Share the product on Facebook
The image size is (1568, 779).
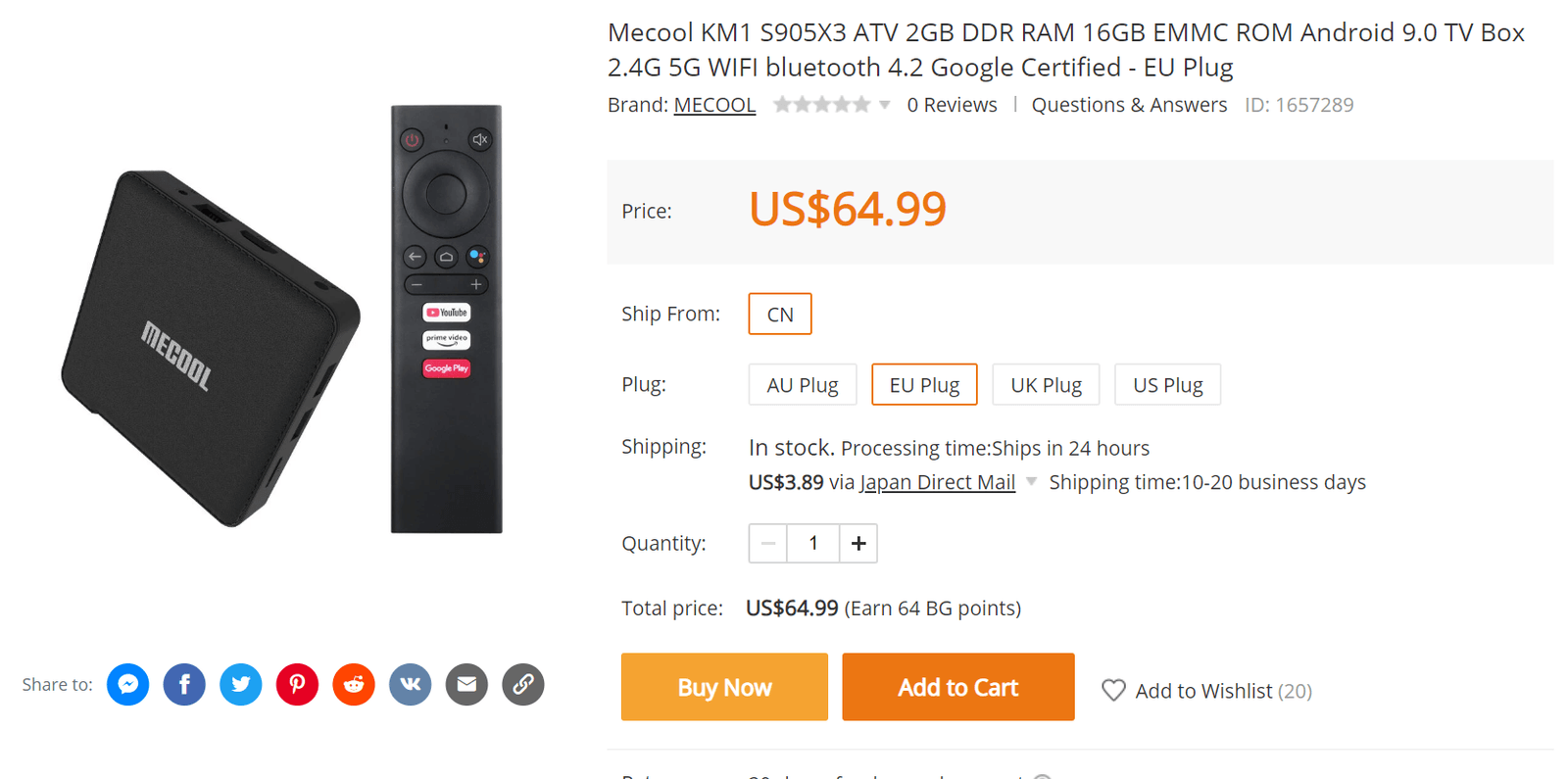point(184,684)
